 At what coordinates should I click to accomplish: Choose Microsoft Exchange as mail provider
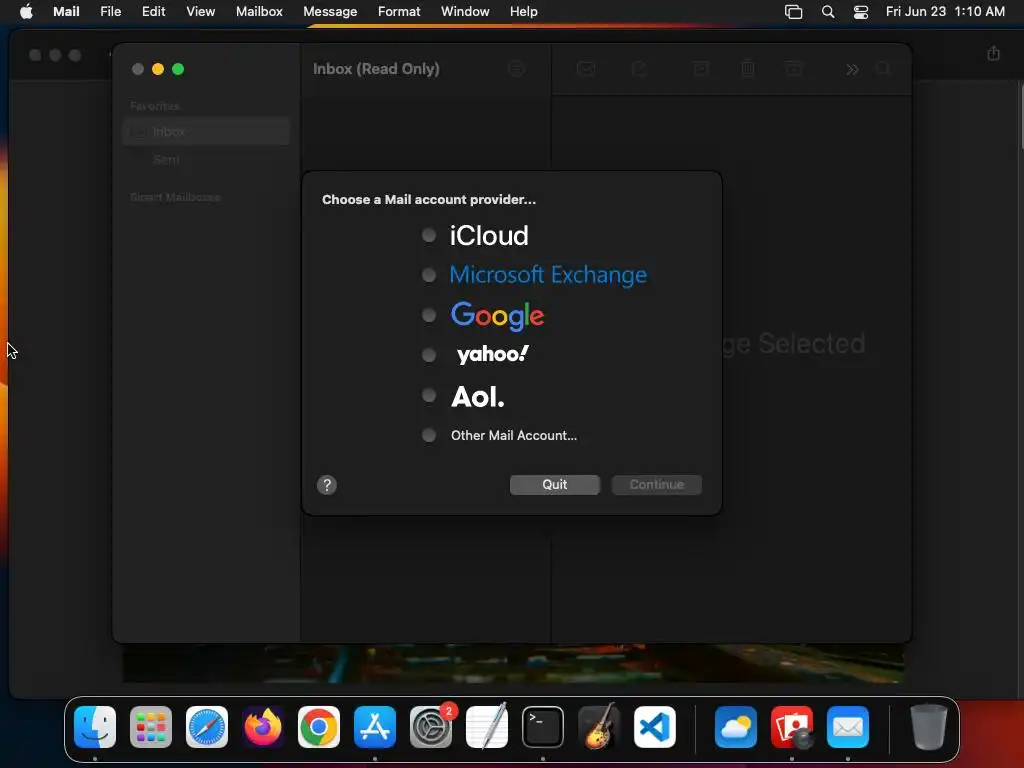[428, 275]
